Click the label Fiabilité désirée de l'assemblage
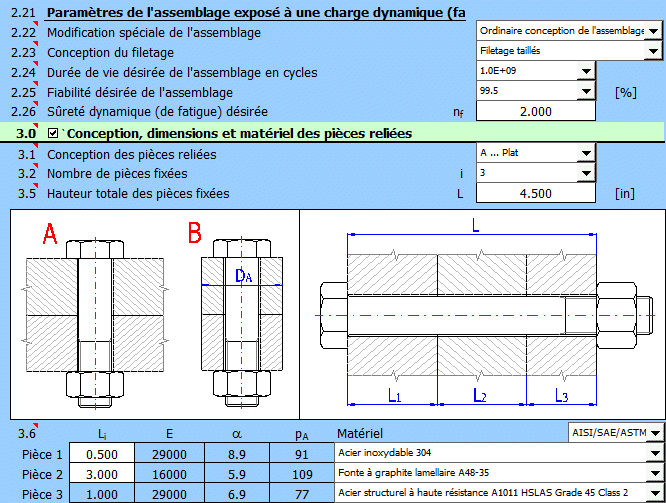The width and height of the screenshot is (666, 503). (140, 93)
